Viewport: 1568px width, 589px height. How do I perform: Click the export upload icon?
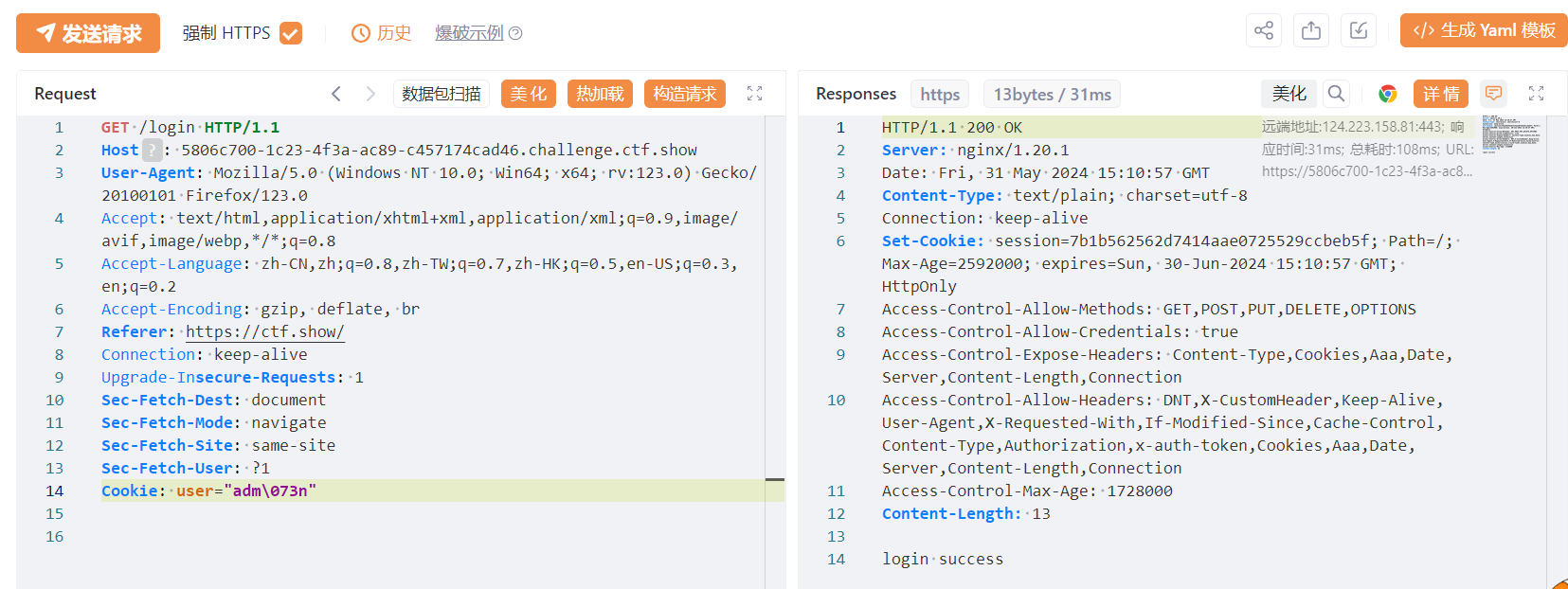[1311, 30]
